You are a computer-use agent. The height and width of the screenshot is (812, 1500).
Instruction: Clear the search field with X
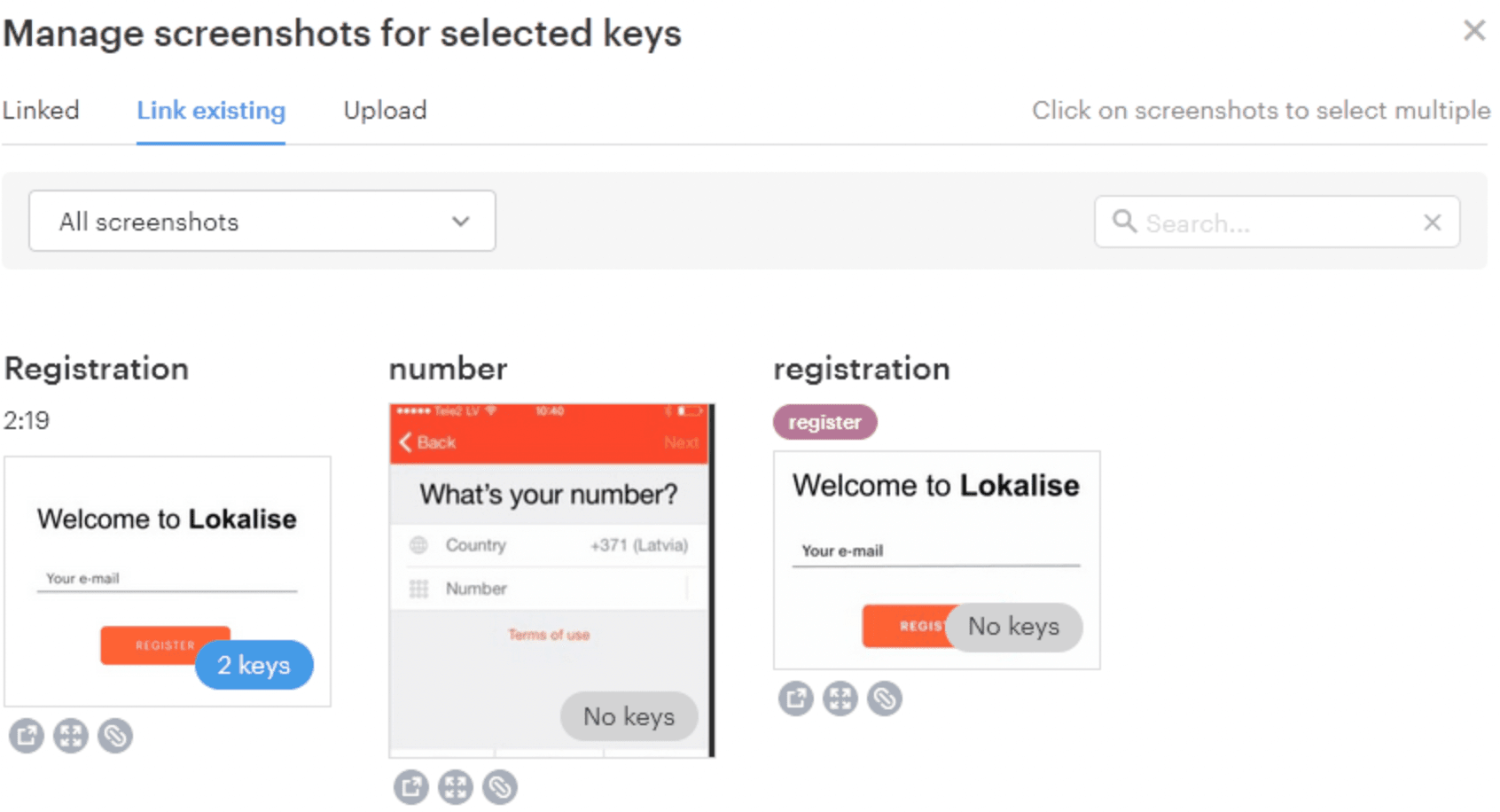[1433, 223]
